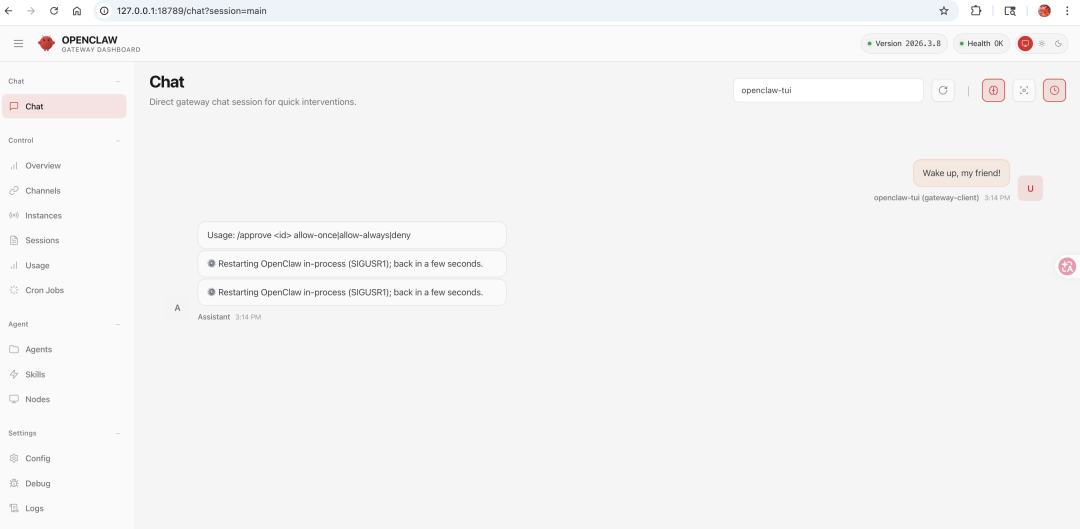Click openclaw-tui (gateway-client) sender label
Viewport: 1080px width, 529px height.
926,198
